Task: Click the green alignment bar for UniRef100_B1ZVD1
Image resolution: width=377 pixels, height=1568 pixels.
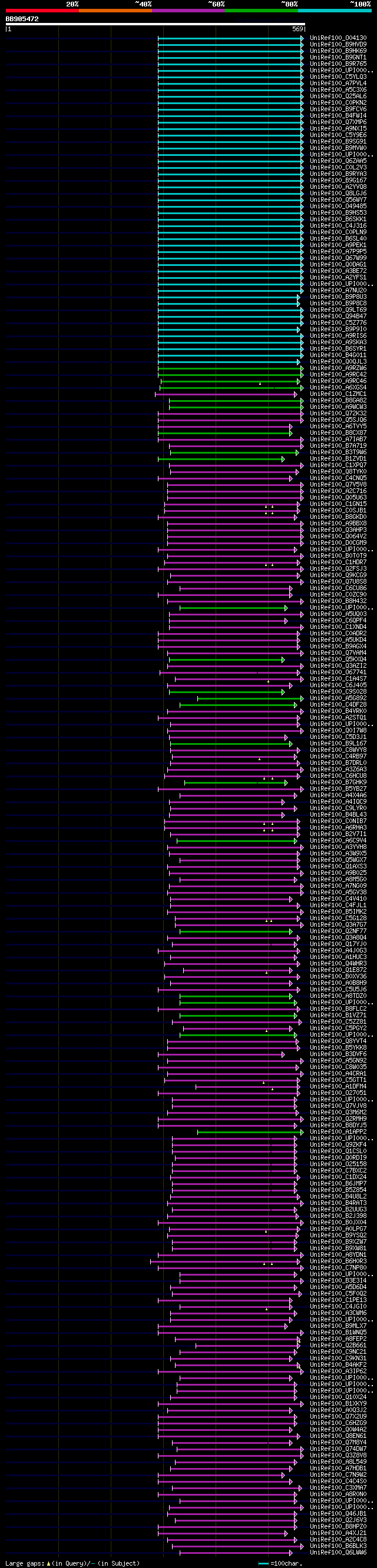Action: coord(221,459)
